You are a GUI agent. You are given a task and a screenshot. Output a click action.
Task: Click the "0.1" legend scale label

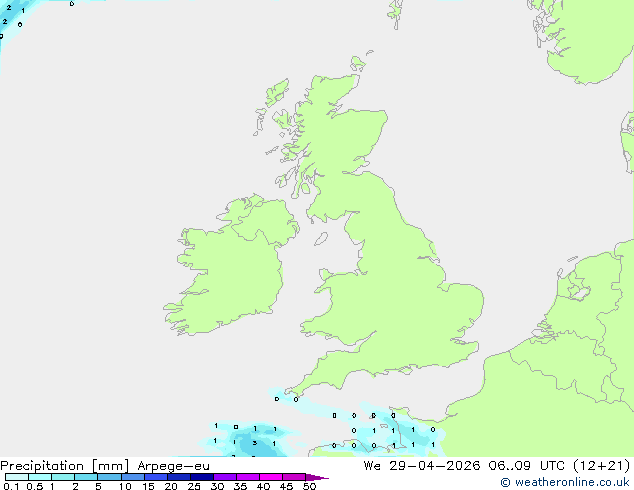coord(11,486)
